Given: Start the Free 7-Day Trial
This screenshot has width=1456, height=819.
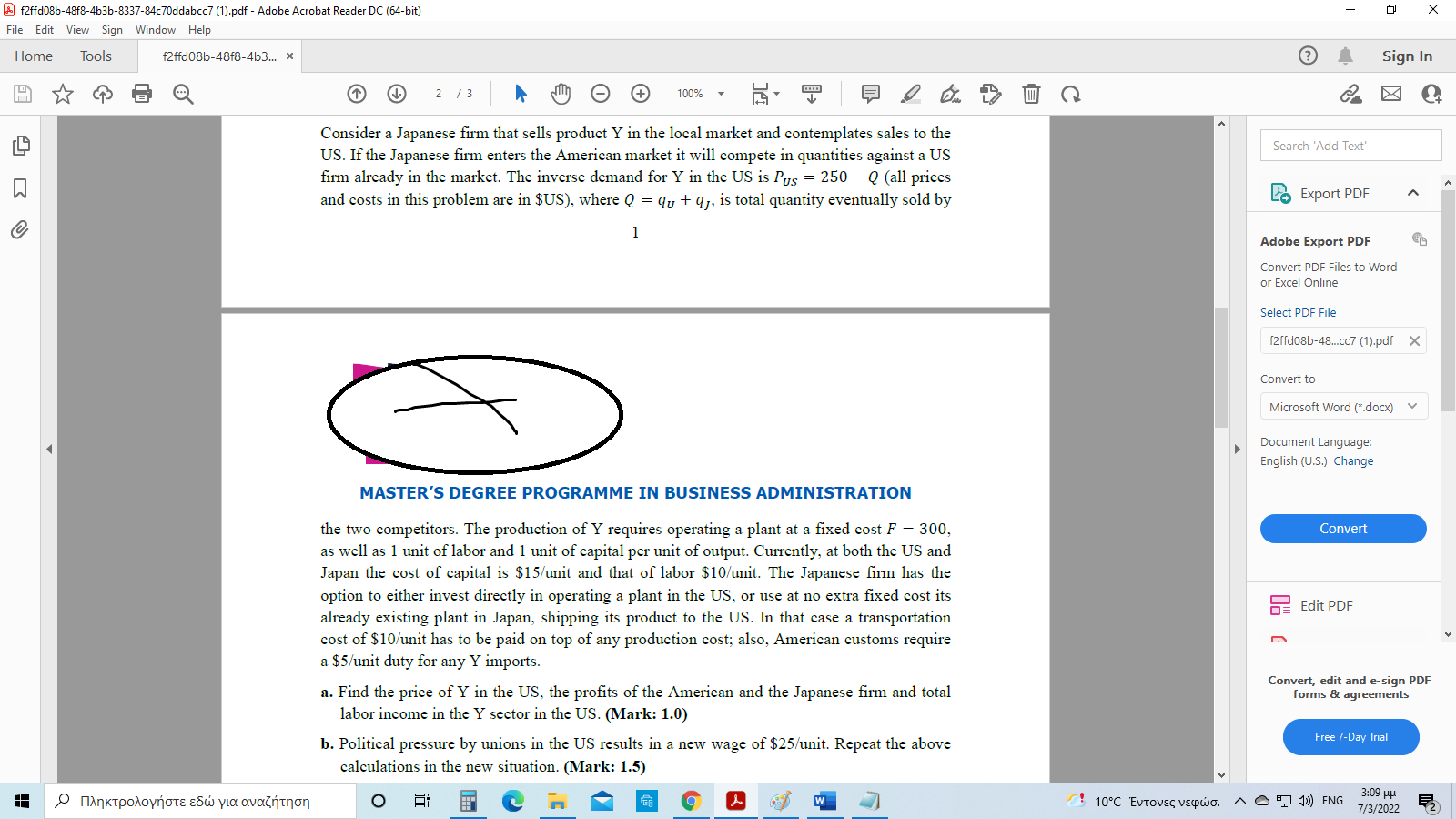Looking at the screenshot, I should tap(1350, 737).
